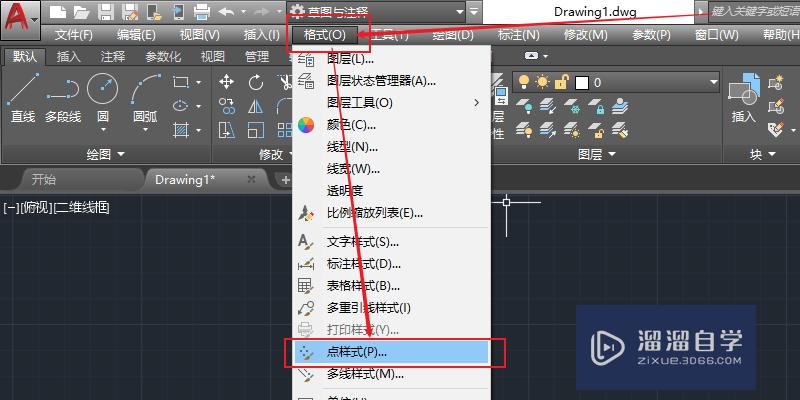Screen dimensions: 800x400
Task: Toggle layer 0 freeze sun icon
Action: [x=542, y=82]
